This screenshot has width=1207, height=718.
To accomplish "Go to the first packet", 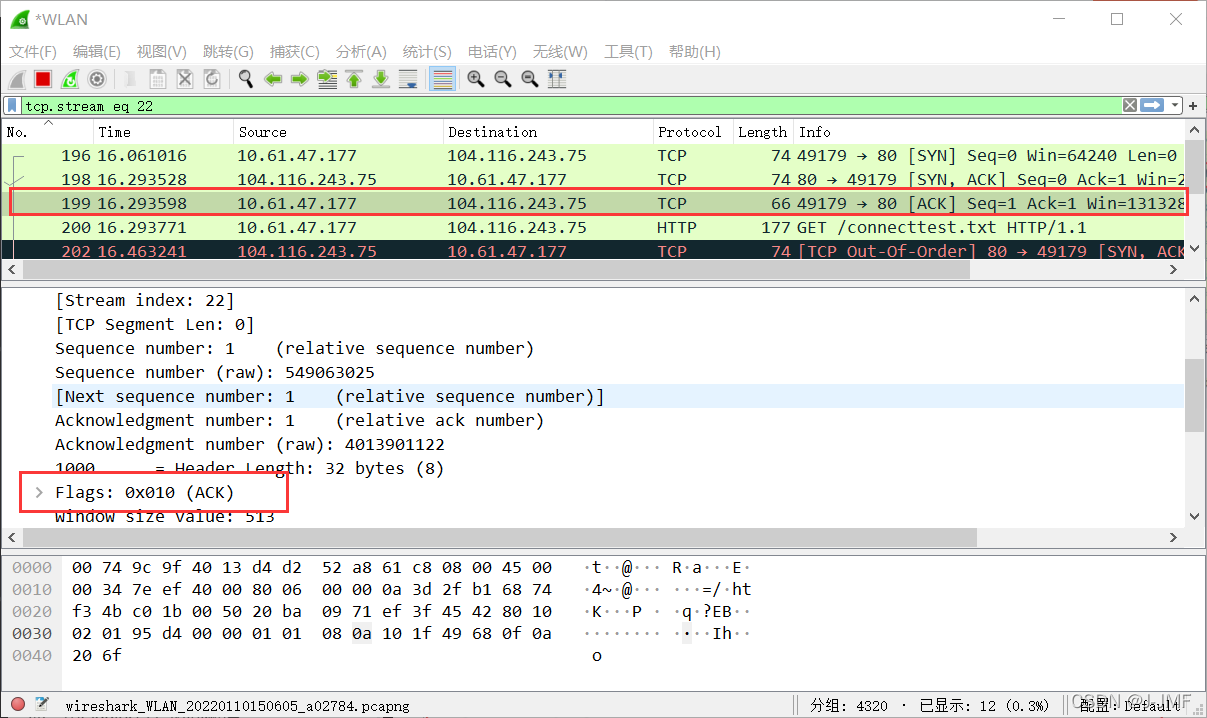I will tap(354, 79).
